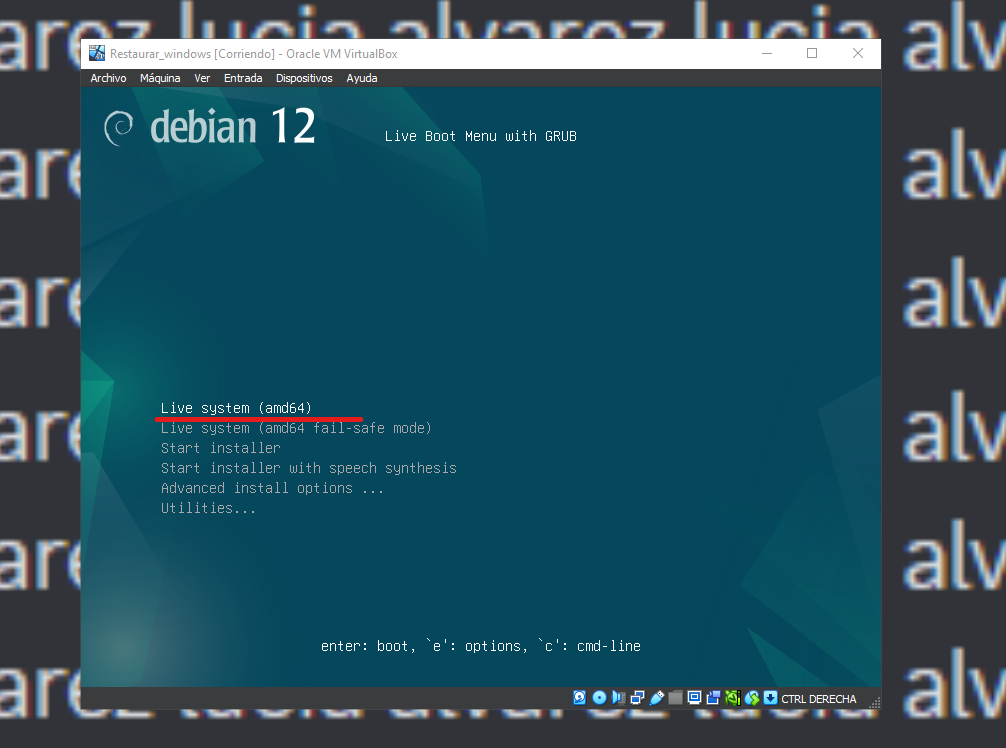The width and height of the screenshot is (1006, 748).
Task: Click the CTRL DERECHA host key indicator
Action: pos(818,698)
